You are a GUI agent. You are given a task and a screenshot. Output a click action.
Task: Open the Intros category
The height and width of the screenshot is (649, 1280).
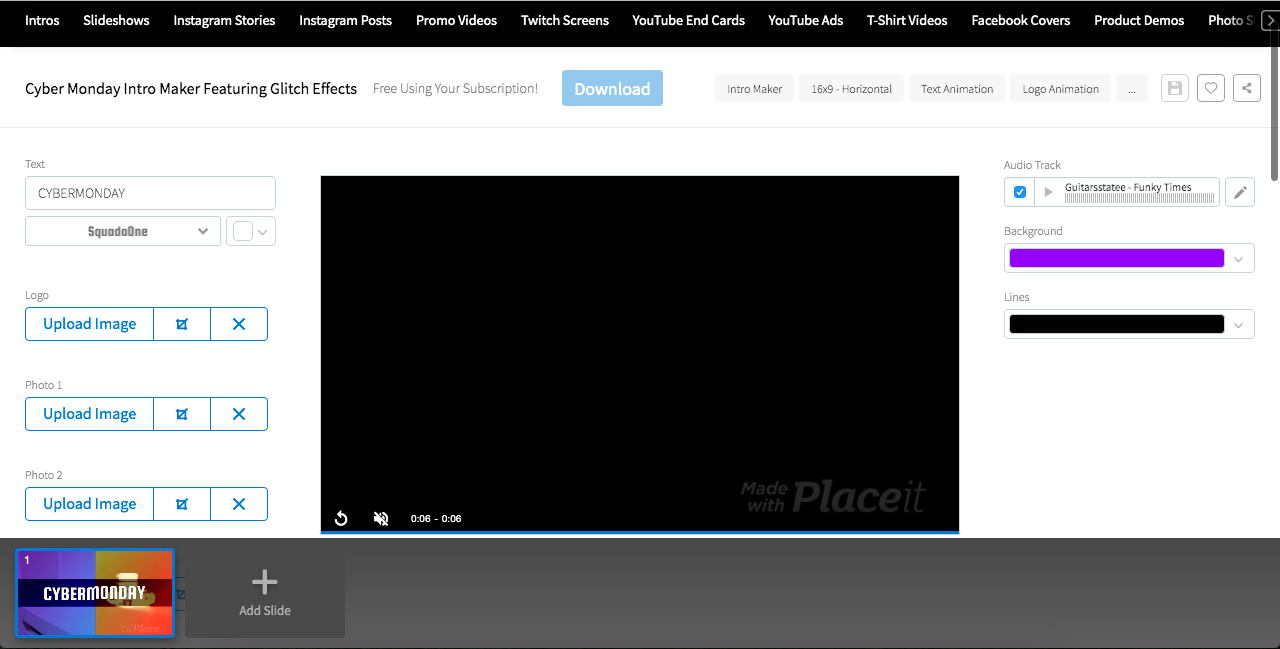(42, 20)
